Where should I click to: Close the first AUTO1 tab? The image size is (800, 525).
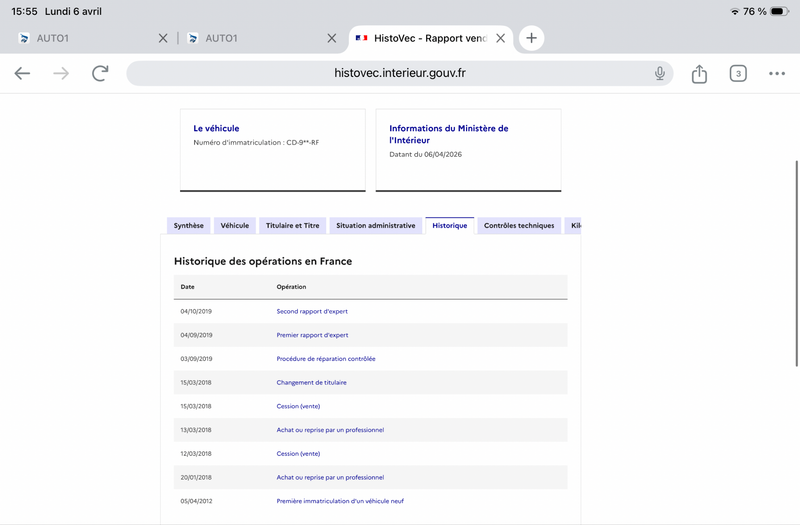click(x=163, y=38)
